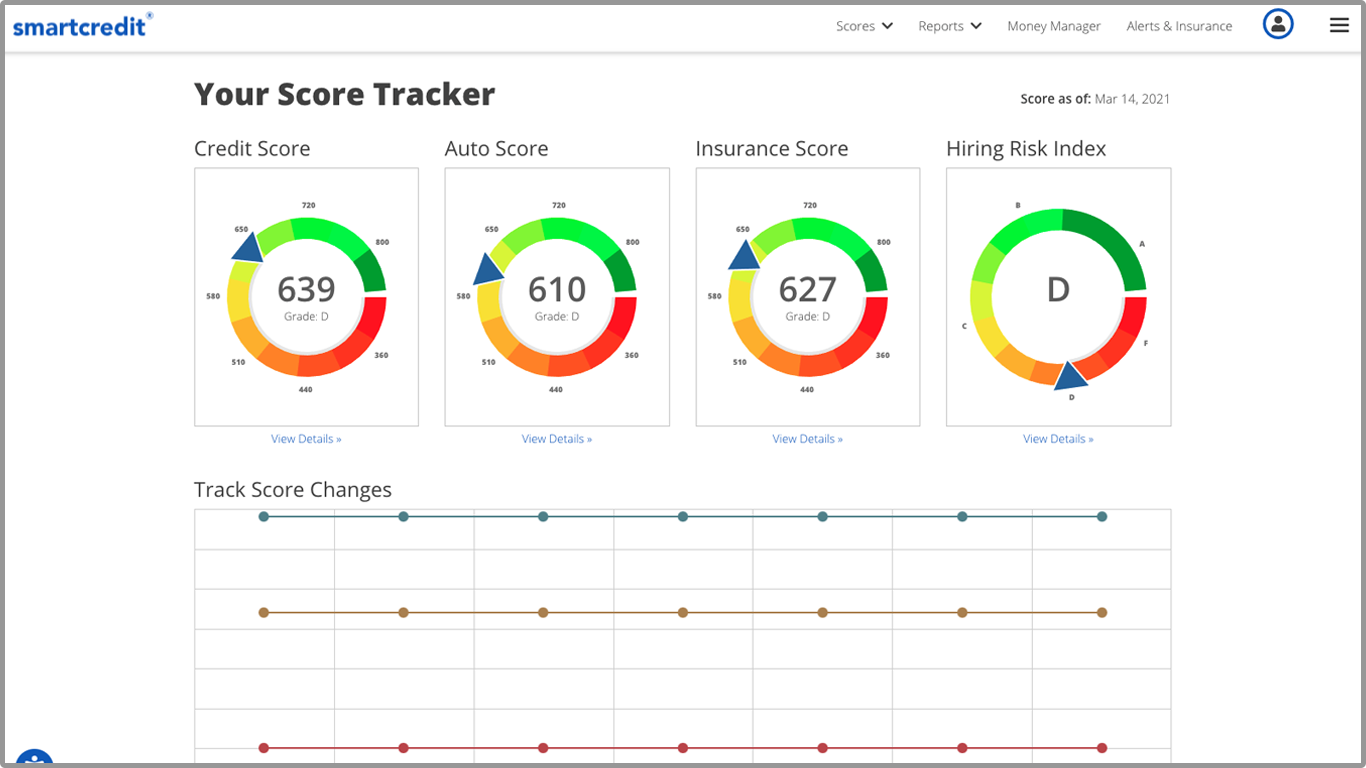Screen dimensions: 1366x768
Task: Expand the Scores dropdown menu
Action: tap(864, 26)
